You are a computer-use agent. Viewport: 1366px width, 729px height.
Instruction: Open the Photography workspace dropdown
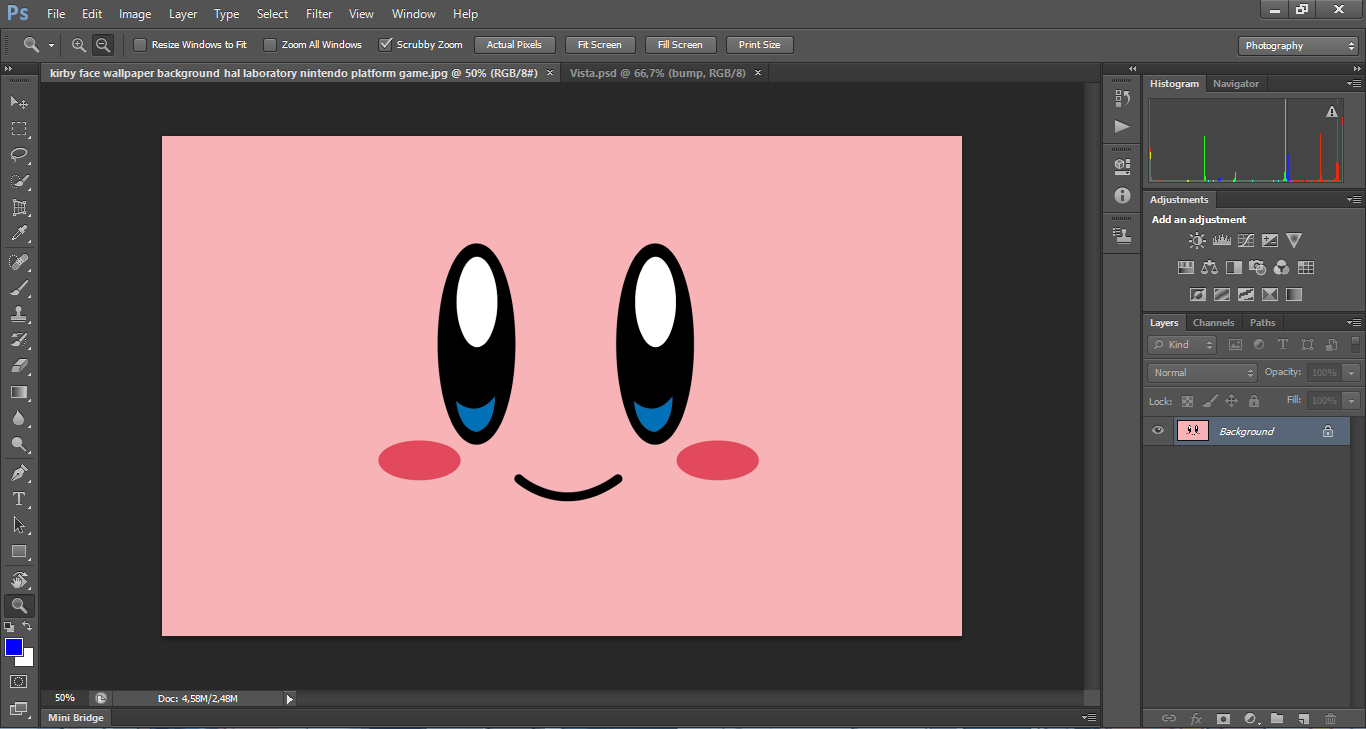[1298, 46]
